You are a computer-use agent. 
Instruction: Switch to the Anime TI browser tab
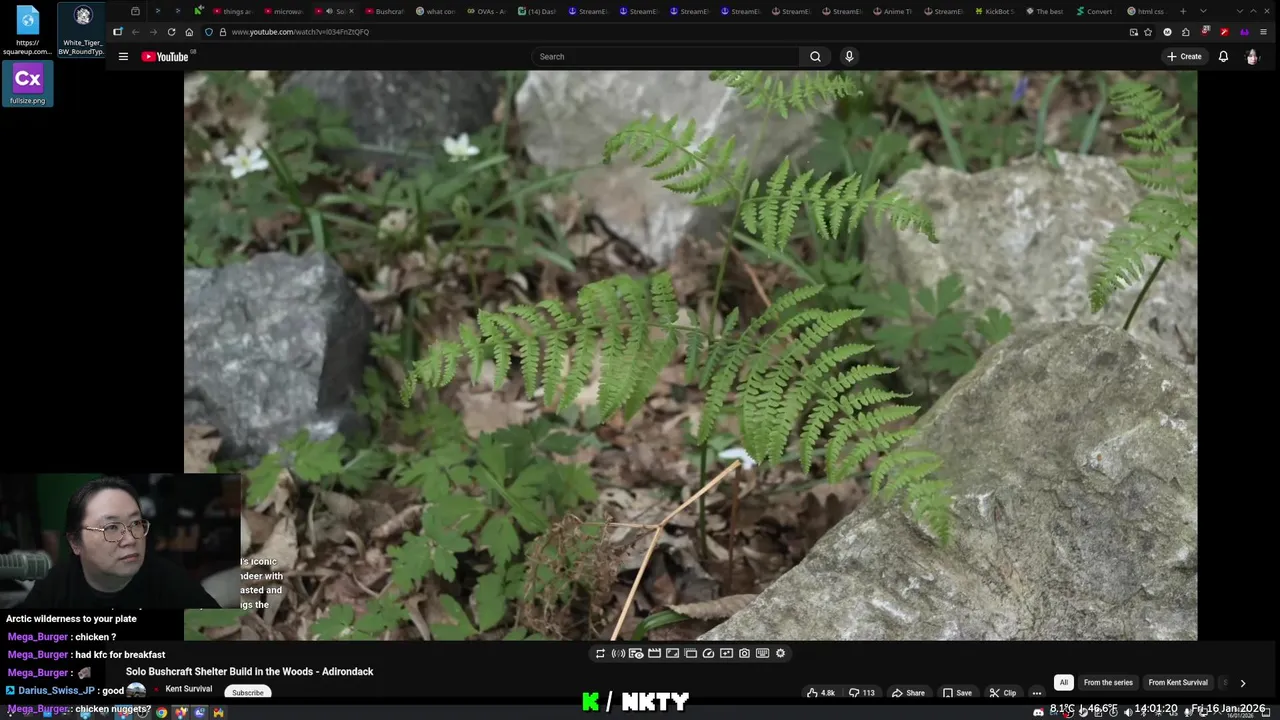pyautogui.click(x=893, y=11)
